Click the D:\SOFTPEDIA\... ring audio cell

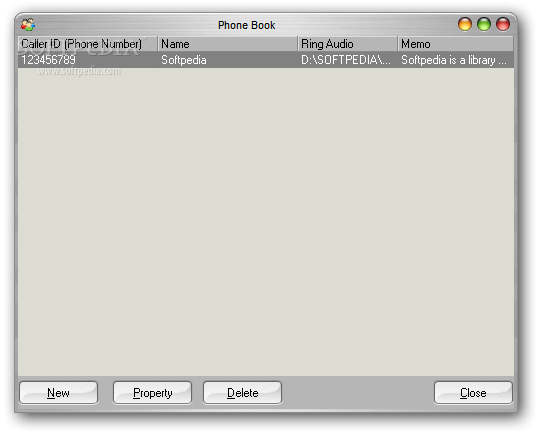click(x=346, y=60)
